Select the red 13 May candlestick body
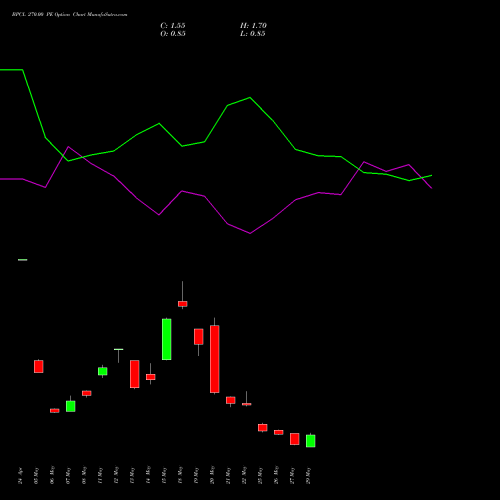 [135, 374]
